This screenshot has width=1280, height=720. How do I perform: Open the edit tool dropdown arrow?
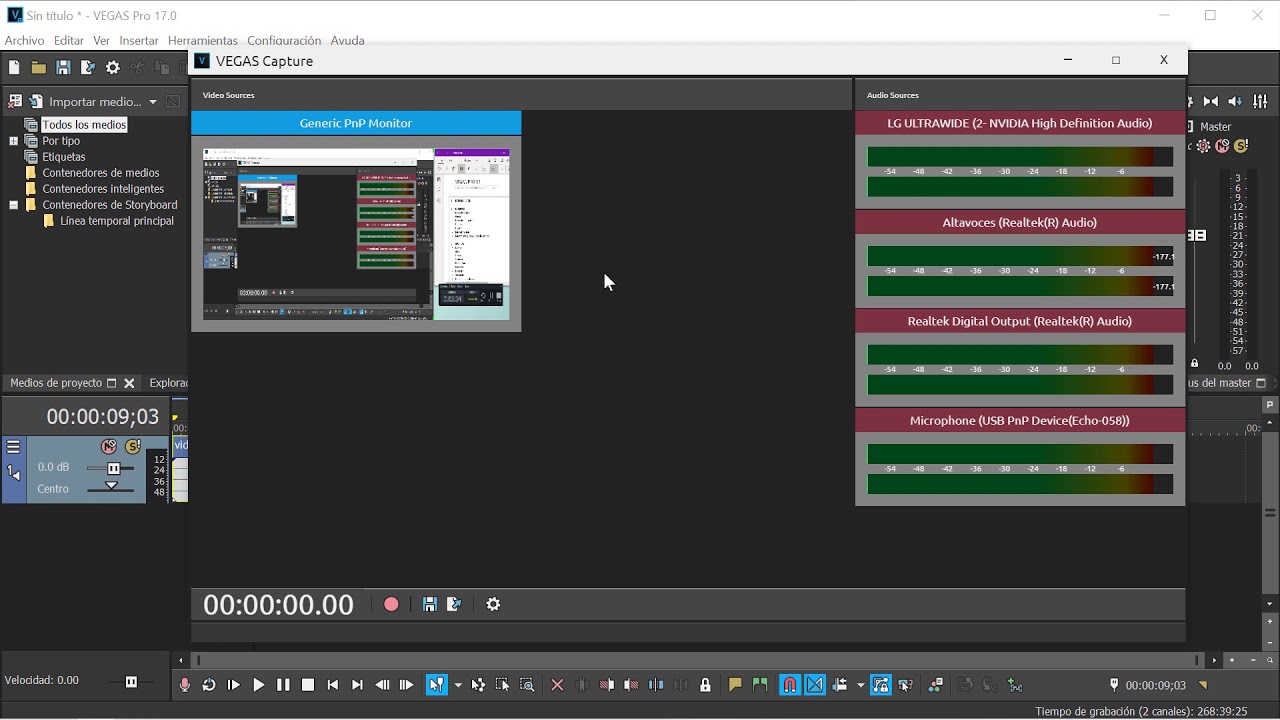458,685
